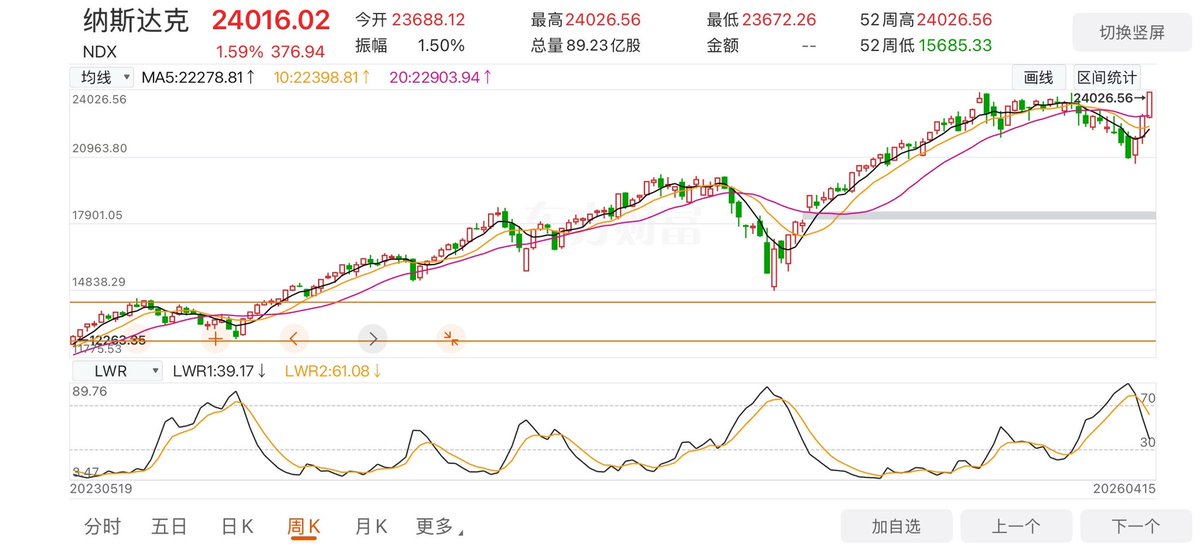Tap the current price 24016.02
Image resolution: width=1200 pixels, height=553 pixels.
click(271, 21)
